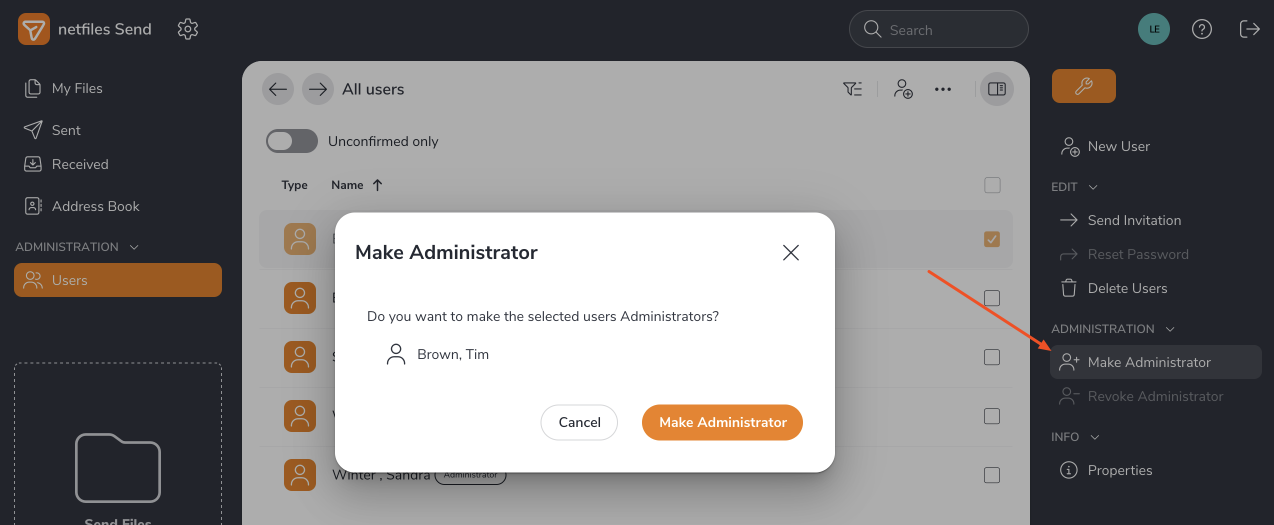The height and width of the screenshot is (525, 1274).
Task: Open My Files in the sidebar
Action: pos(76,88)
